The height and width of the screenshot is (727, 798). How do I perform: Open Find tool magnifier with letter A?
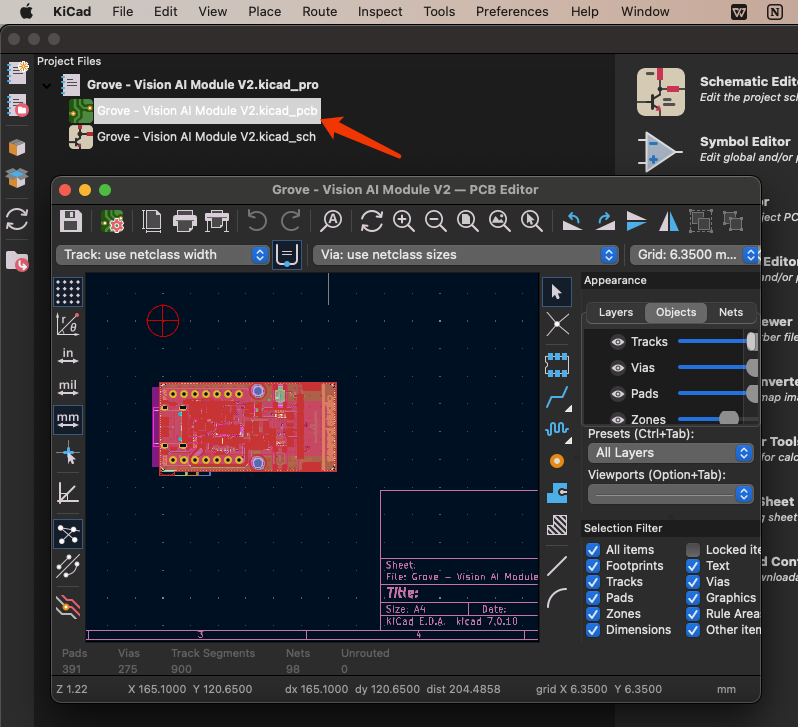(x=331, y=221)
